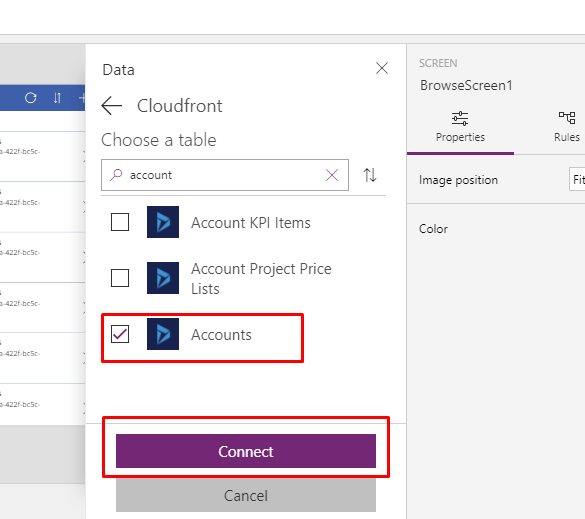Click the Image position label
Screen dimensions: 585x519
click(458, 180)
